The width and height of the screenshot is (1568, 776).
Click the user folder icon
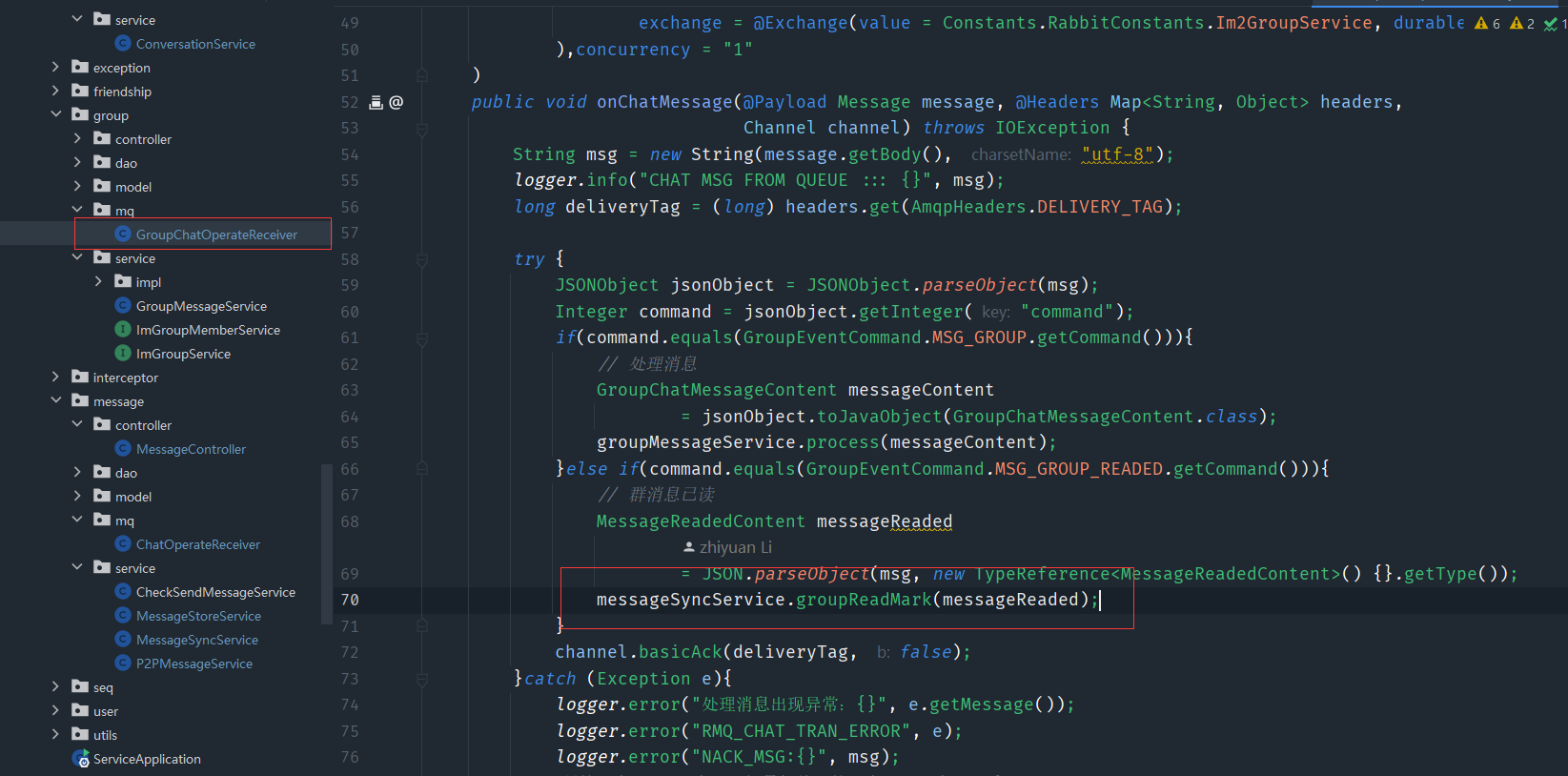point(80,710)
